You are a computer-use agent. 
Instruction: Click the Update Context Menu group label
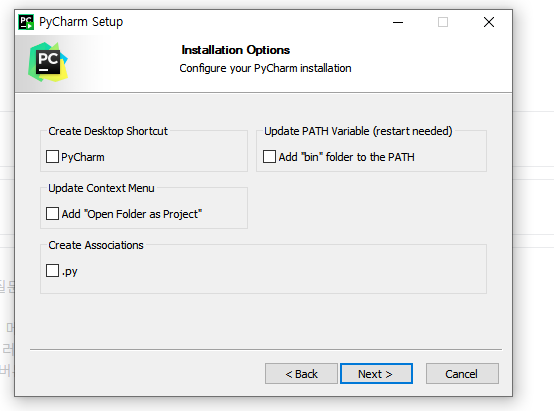coord(101,188)
